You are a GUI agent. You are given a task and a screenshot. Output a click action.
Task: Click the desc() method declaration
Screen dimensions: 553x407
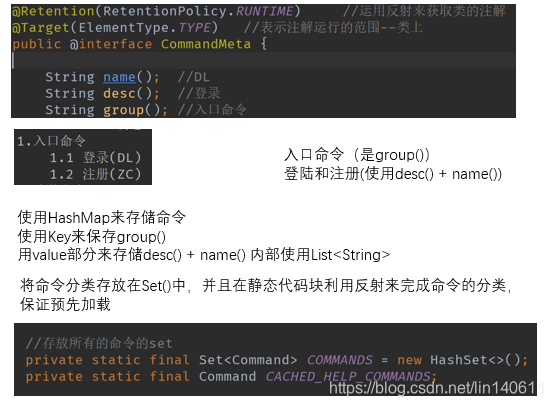(x=102, y=93)
